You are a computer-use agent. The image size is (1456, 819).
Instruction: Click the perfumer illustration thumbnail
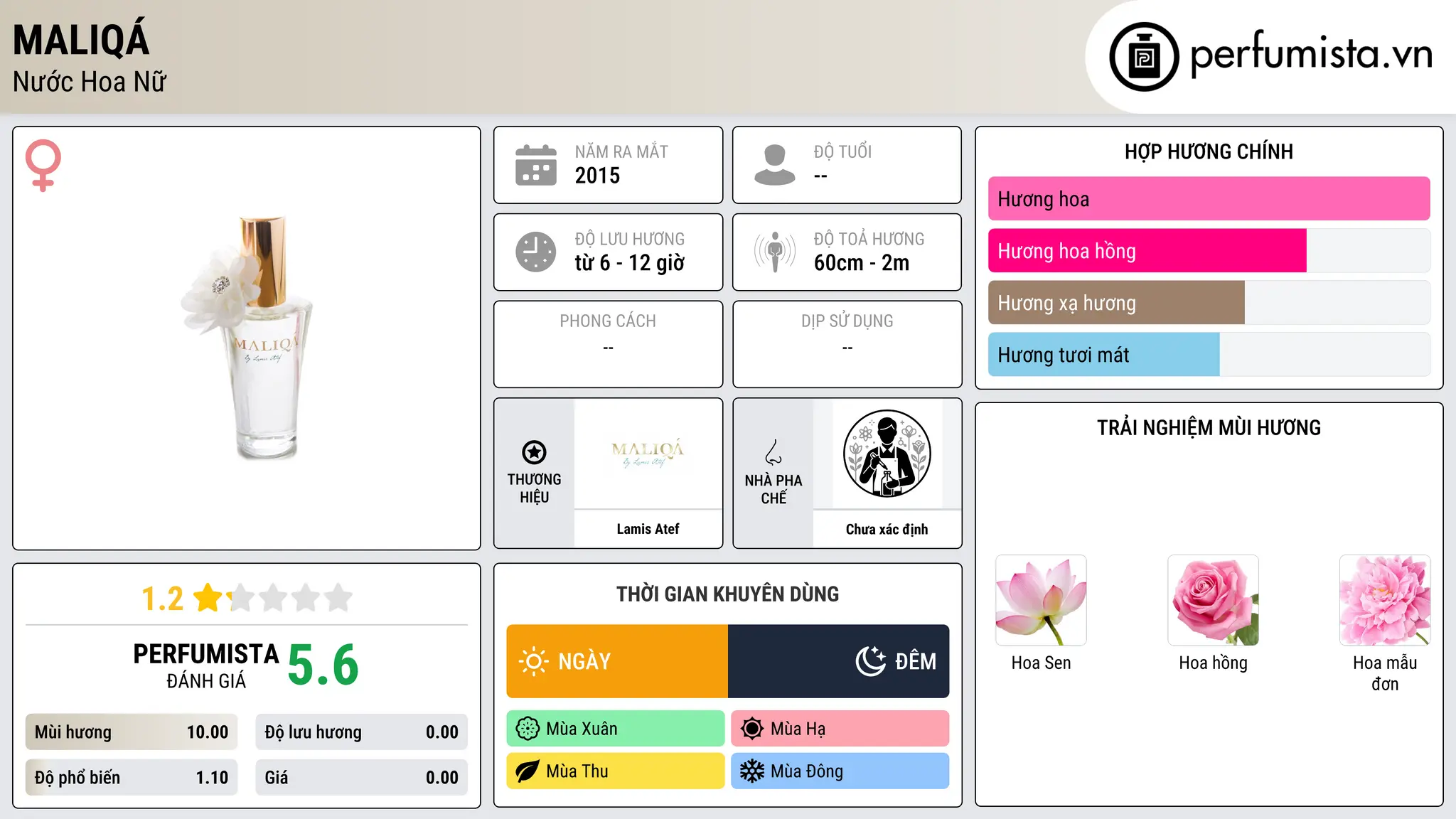pos(887,454)
